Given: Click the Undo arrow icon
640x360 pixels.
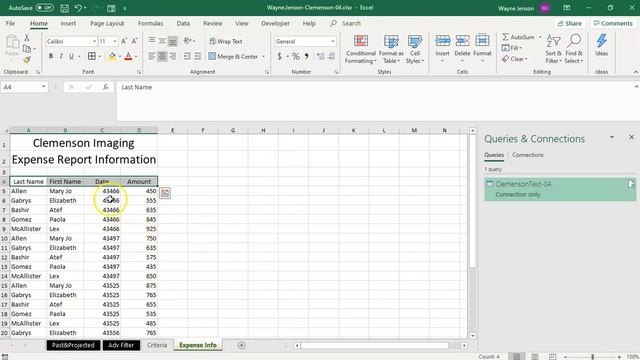Looking at the screenshot, I should tap(78, 8).
